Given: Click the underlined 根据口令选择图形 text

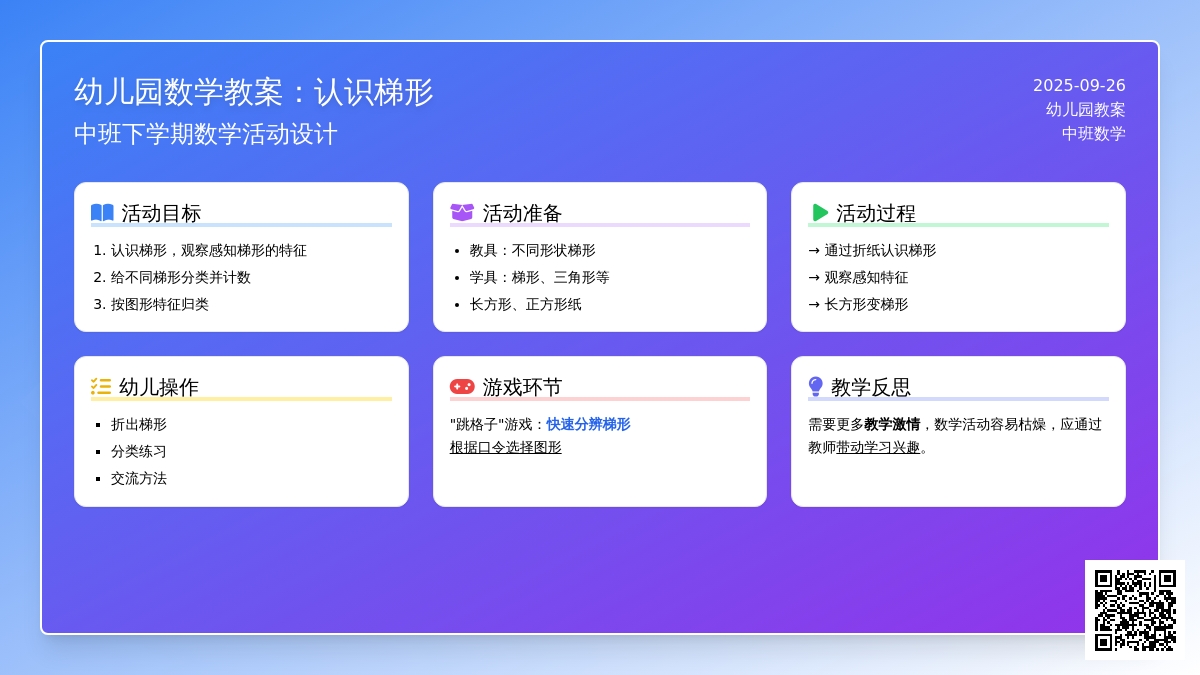Looking at the screenshot, I should [x=505, y=447].
